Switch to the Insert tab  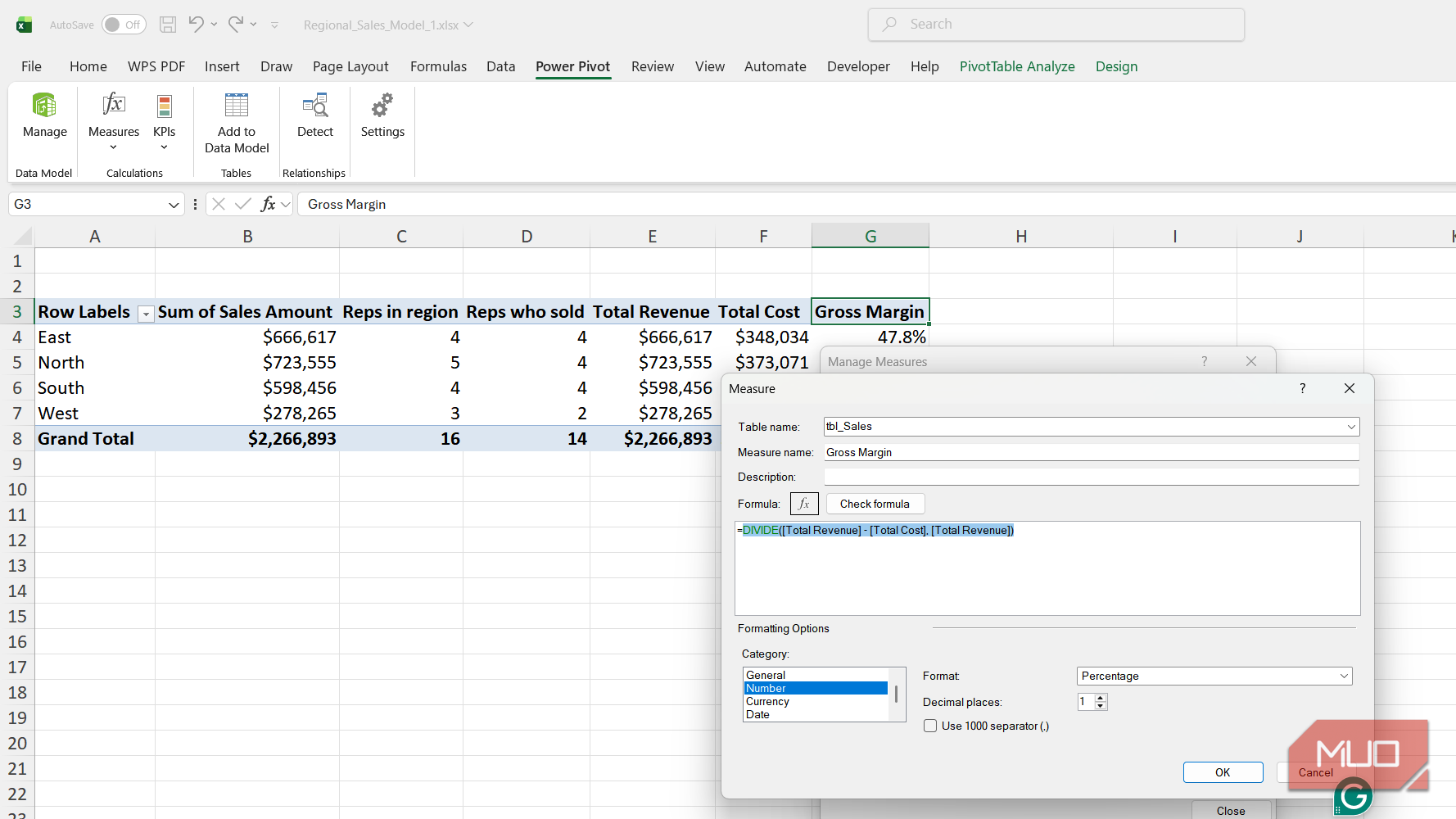tap(222, 66)
